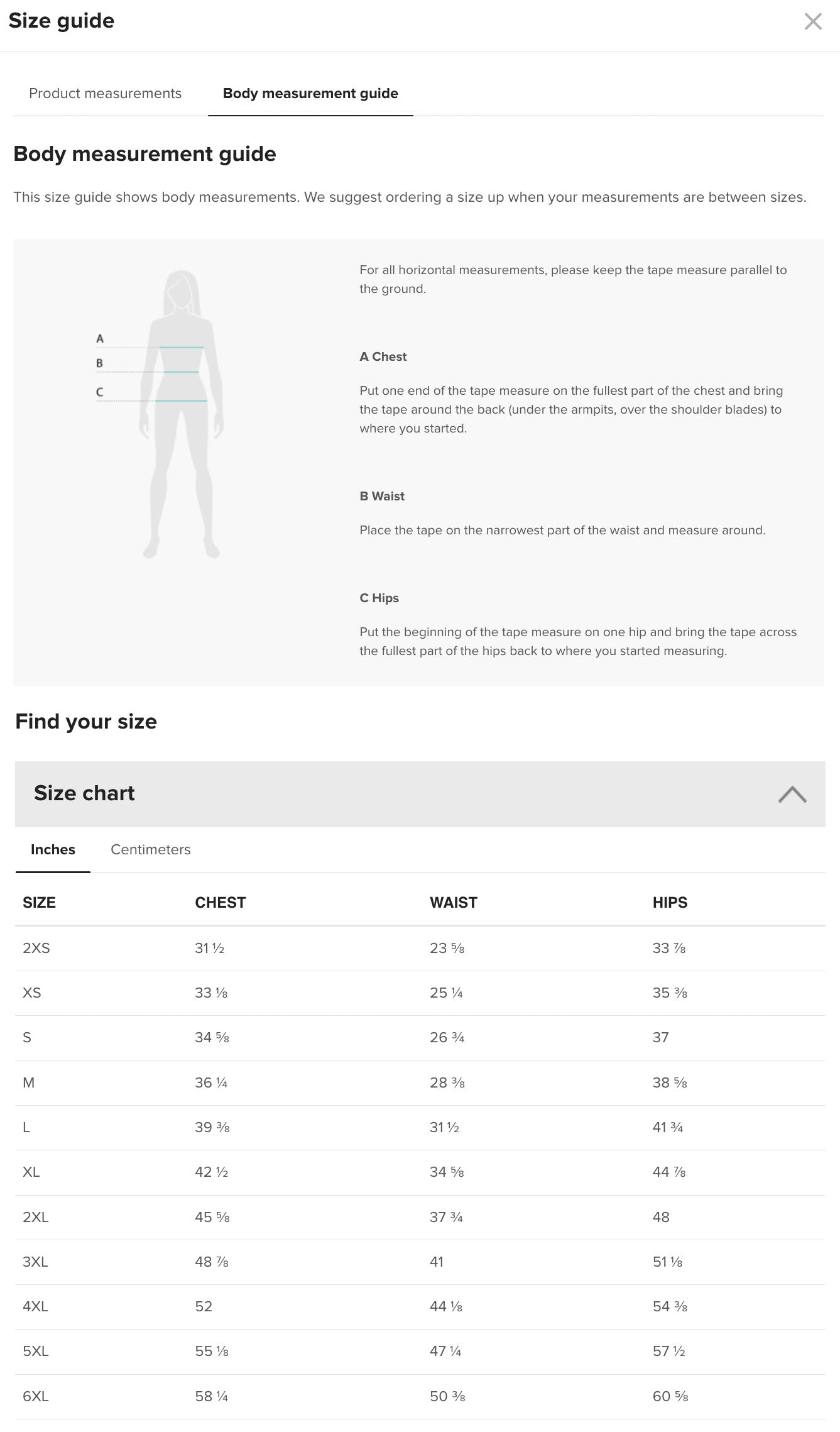The height and width of the screenshot is (1432, 840).
Task: Click the Find your size heading
Action: click(86, 721)
